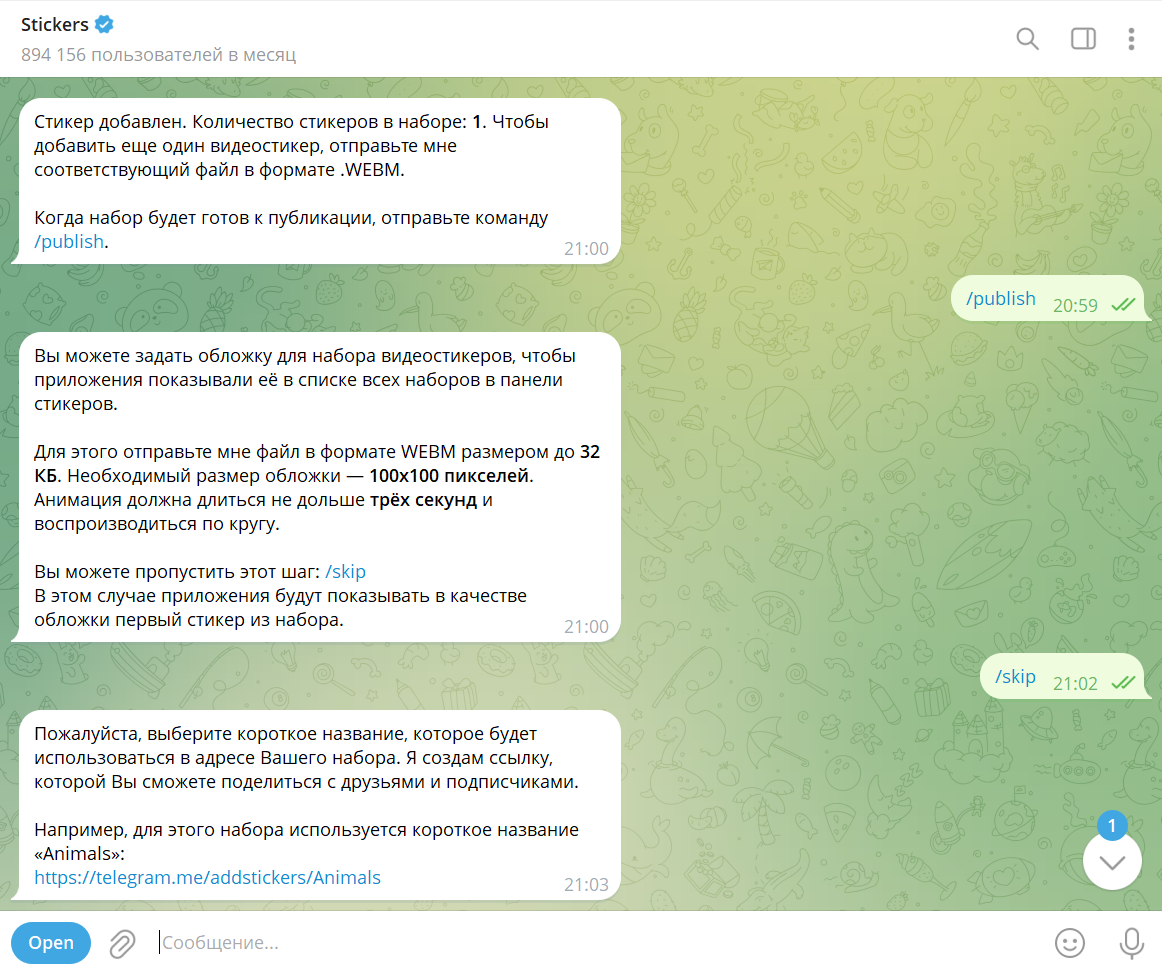Screen dimensions: 1162x972
Task: Click the blue Open bot menu button
Action: tap(51, 942)
